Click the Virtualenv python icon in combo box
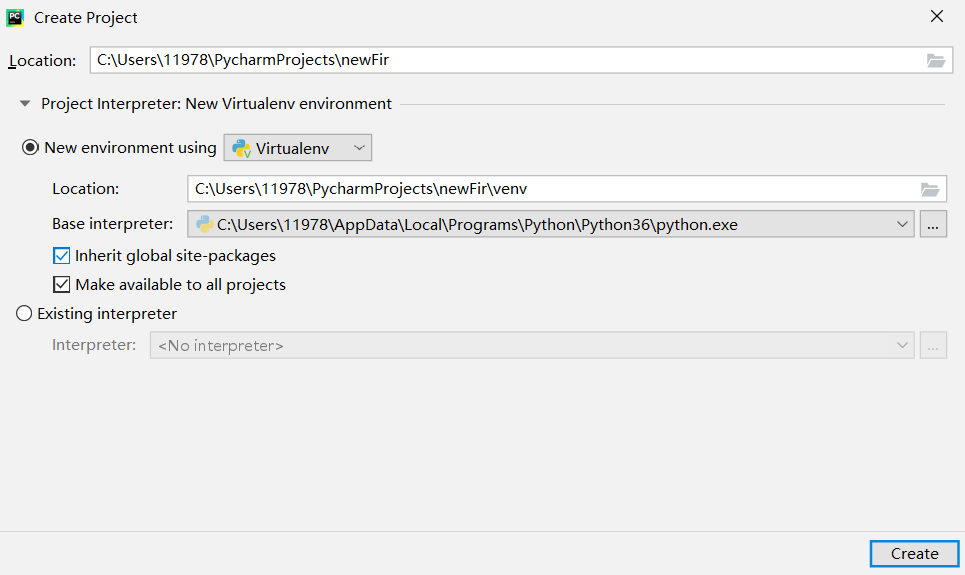 [241, 148]
